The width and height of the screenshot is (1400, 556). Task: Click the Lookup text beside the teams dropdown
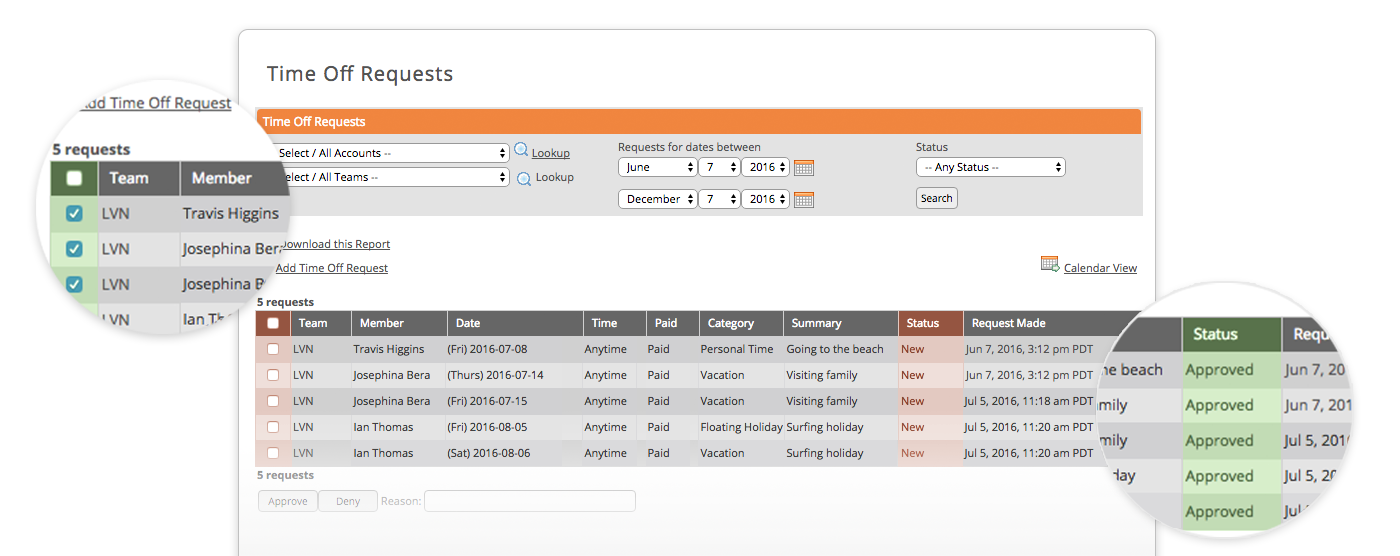coord(555,177)
